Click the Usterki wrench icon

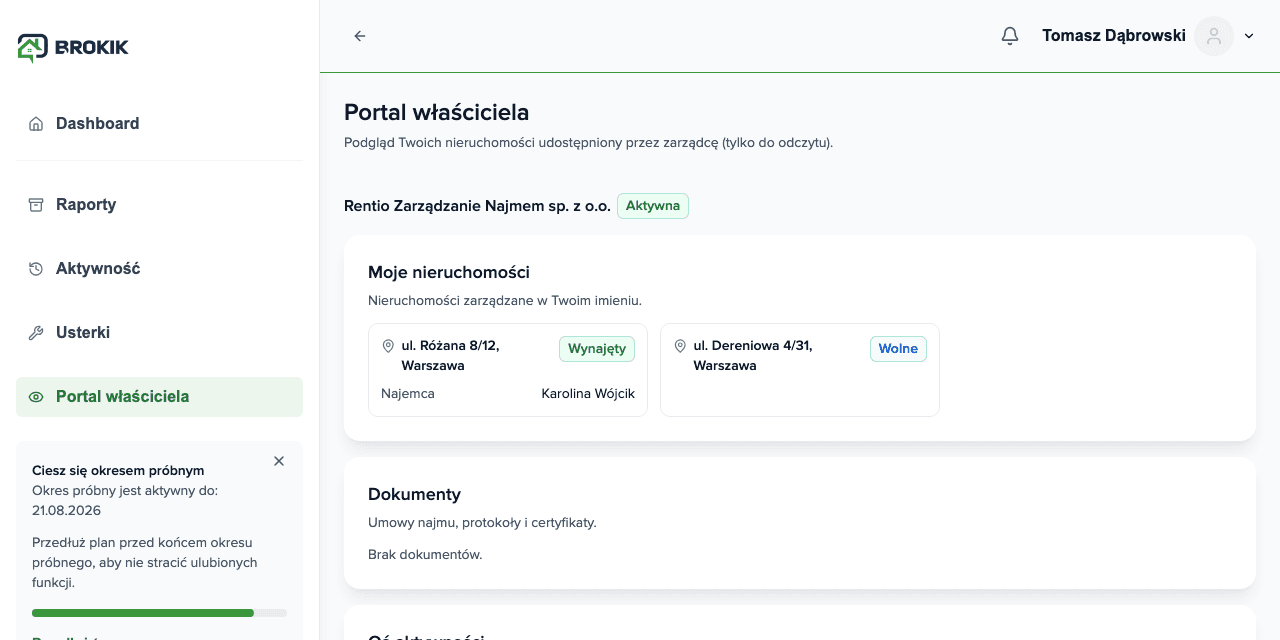[36, 333]
